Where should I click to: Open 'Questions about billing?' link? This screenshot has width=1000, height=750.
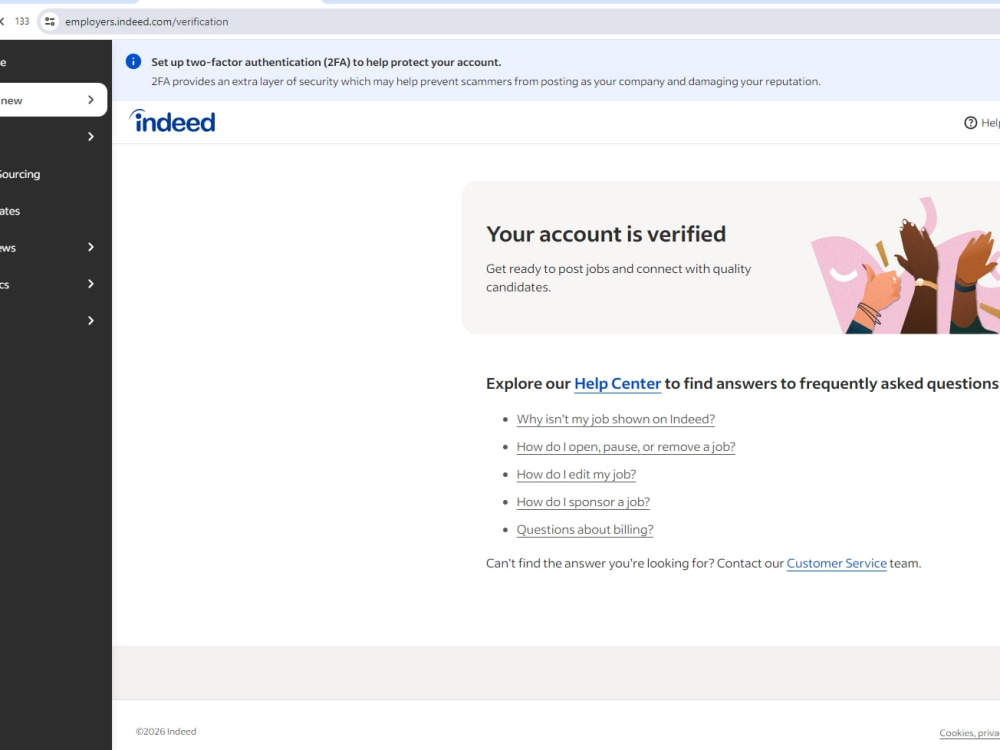pos(585,529)
